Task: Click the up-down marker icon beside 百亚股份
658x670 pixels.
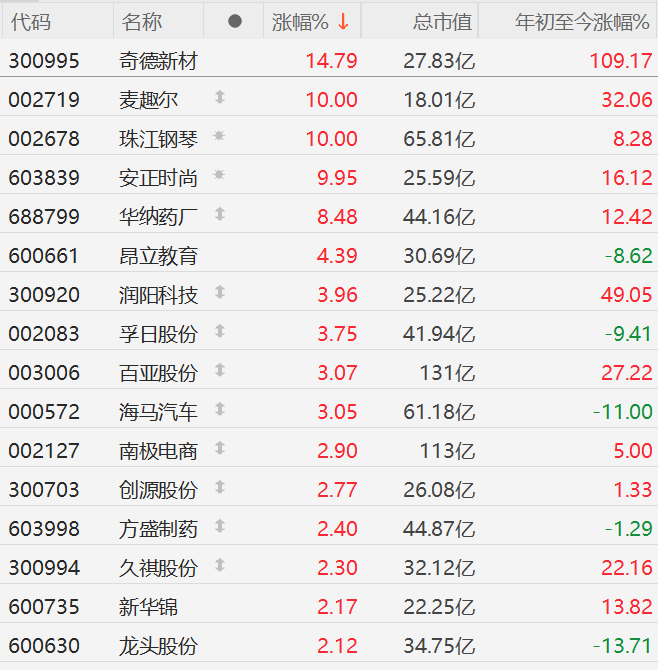Action: (x=220, y=370)
